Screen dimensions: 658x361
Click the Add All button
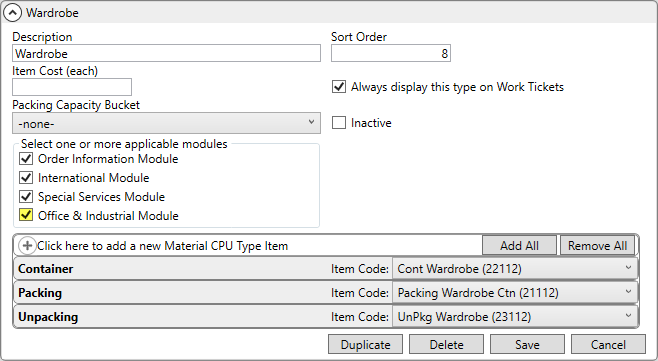(x=519, y=246)
